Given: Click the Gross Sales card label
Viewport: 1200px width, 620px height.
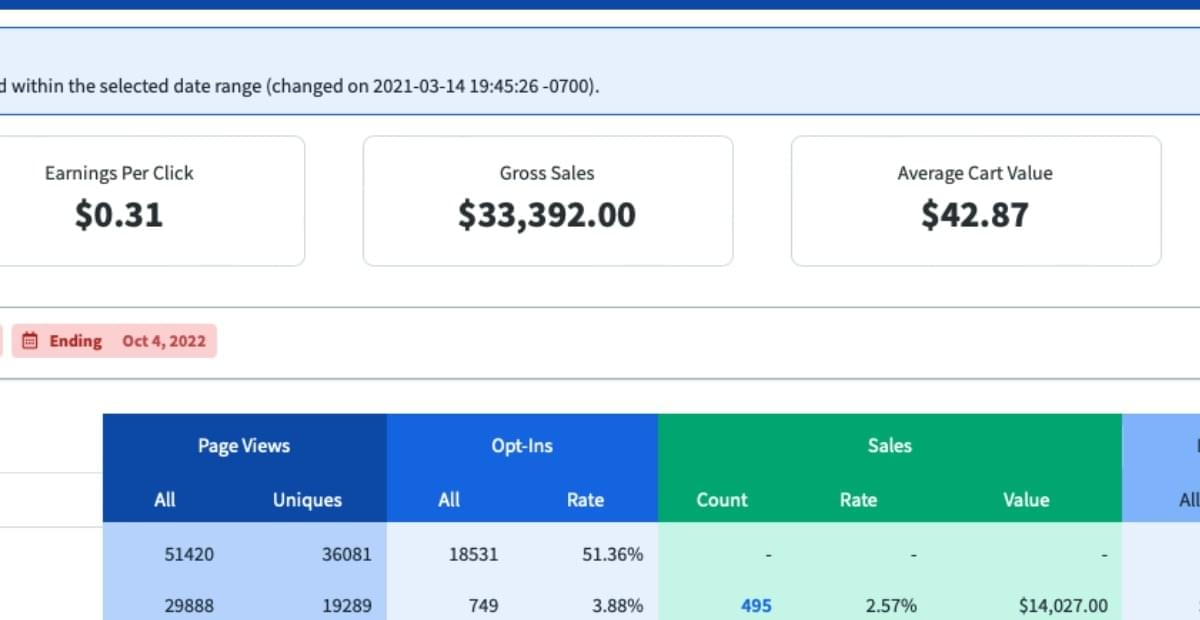Looking at the screenshot, I should click(x=547, y=173).
